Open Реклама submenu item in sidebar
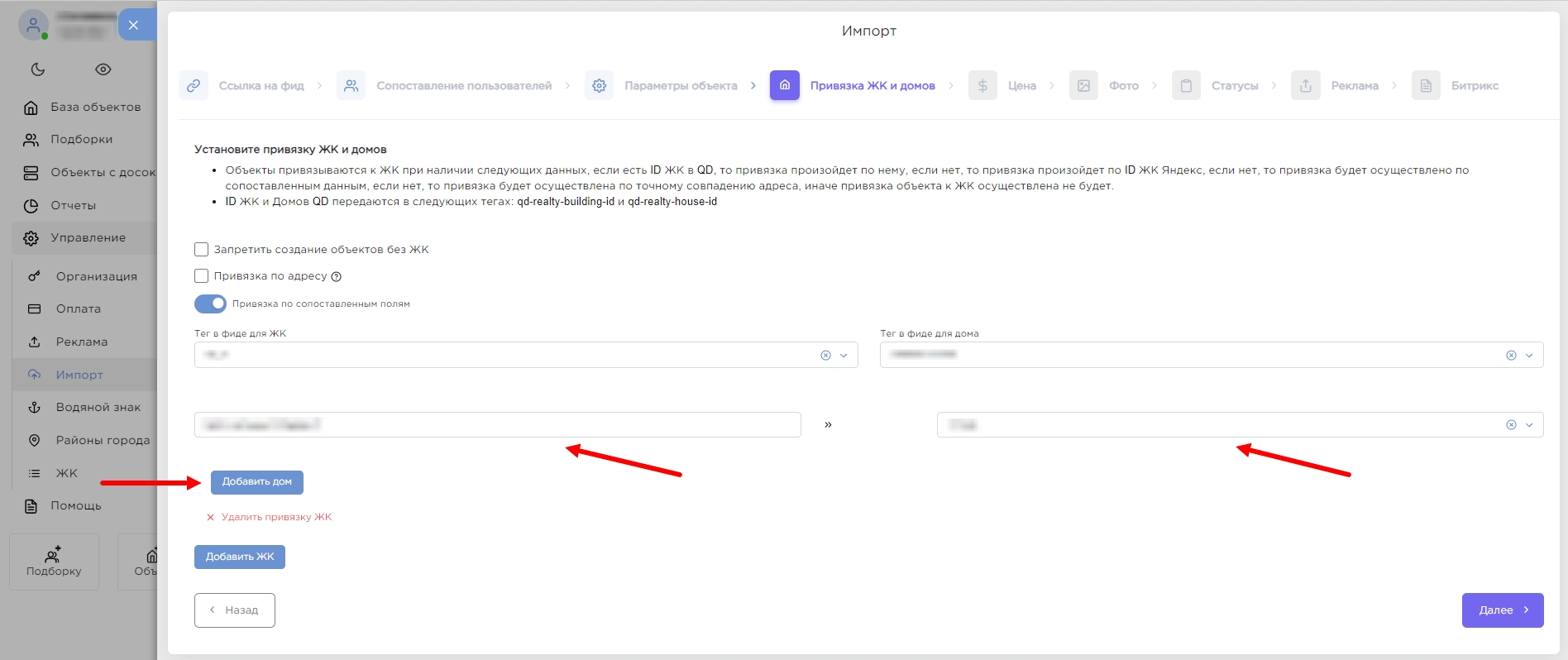Screen dimensions: 1568x660 coord(84,342)
